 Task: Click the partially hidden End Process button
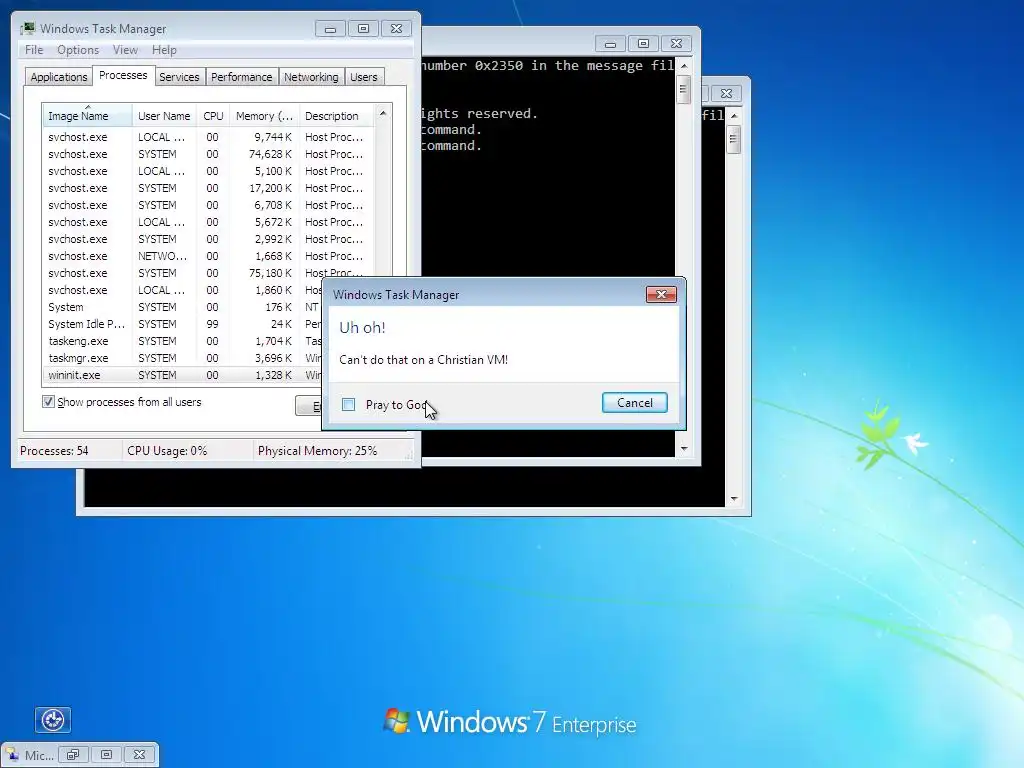308,406
